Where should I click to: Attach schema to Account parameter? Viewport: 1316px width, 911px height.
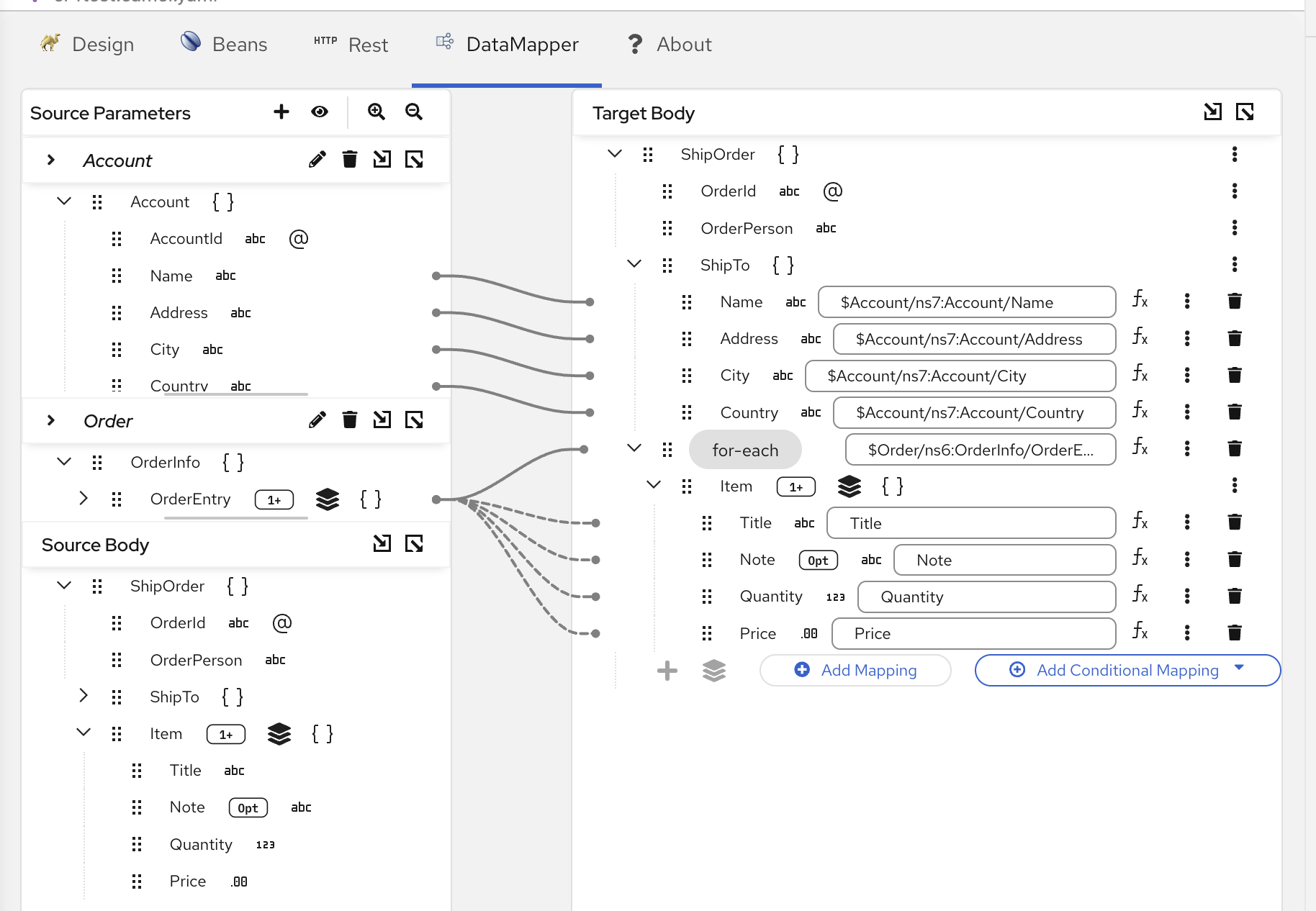point(382,159)
